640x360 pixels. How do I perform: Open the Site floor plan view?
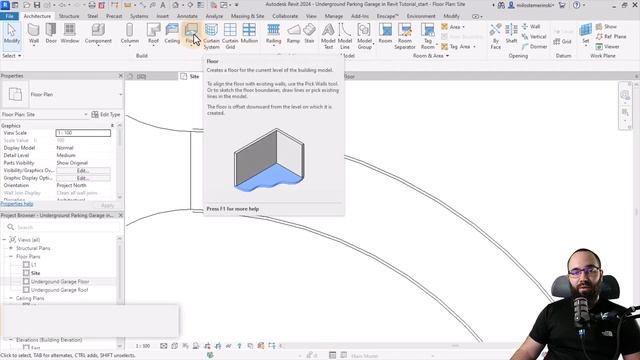[x=36, y=273]
